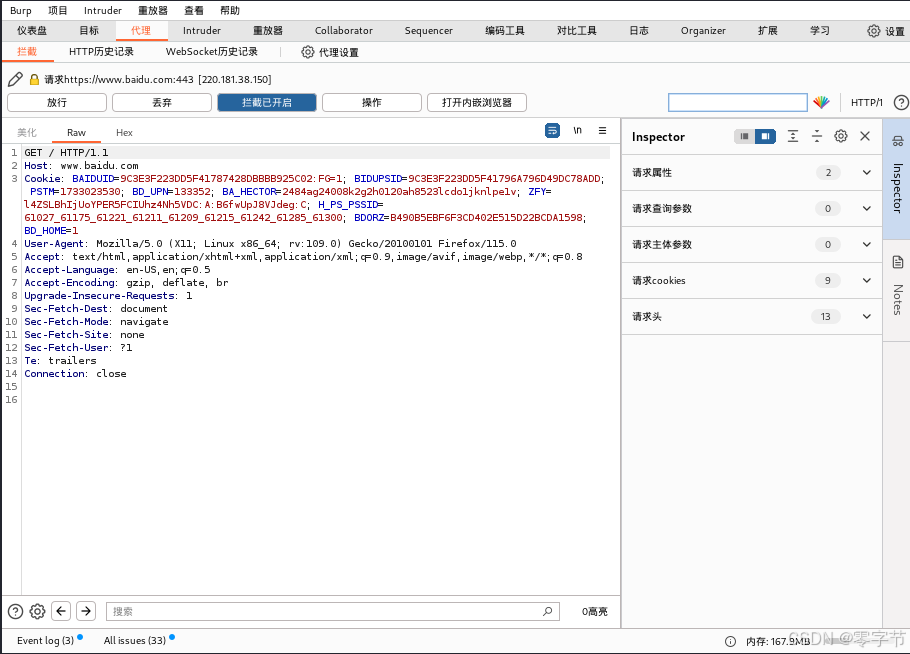Open the WebSocket历史记录 sub-tab
Image resolution: width=910 pixels, height=654 pixels.
(x=212, y=52)
